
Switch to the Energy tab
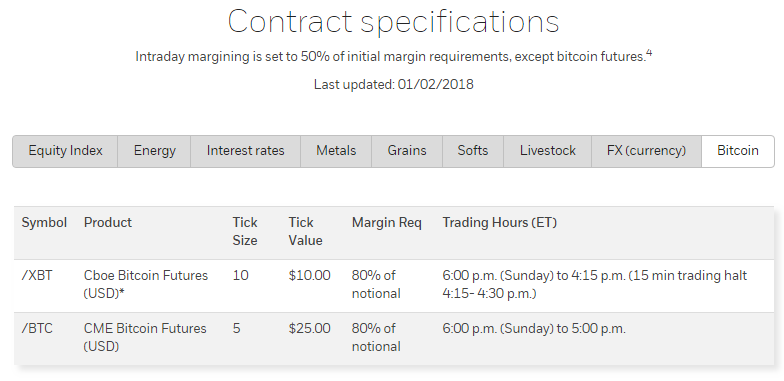pyautogui.click(x=154, y=151)
